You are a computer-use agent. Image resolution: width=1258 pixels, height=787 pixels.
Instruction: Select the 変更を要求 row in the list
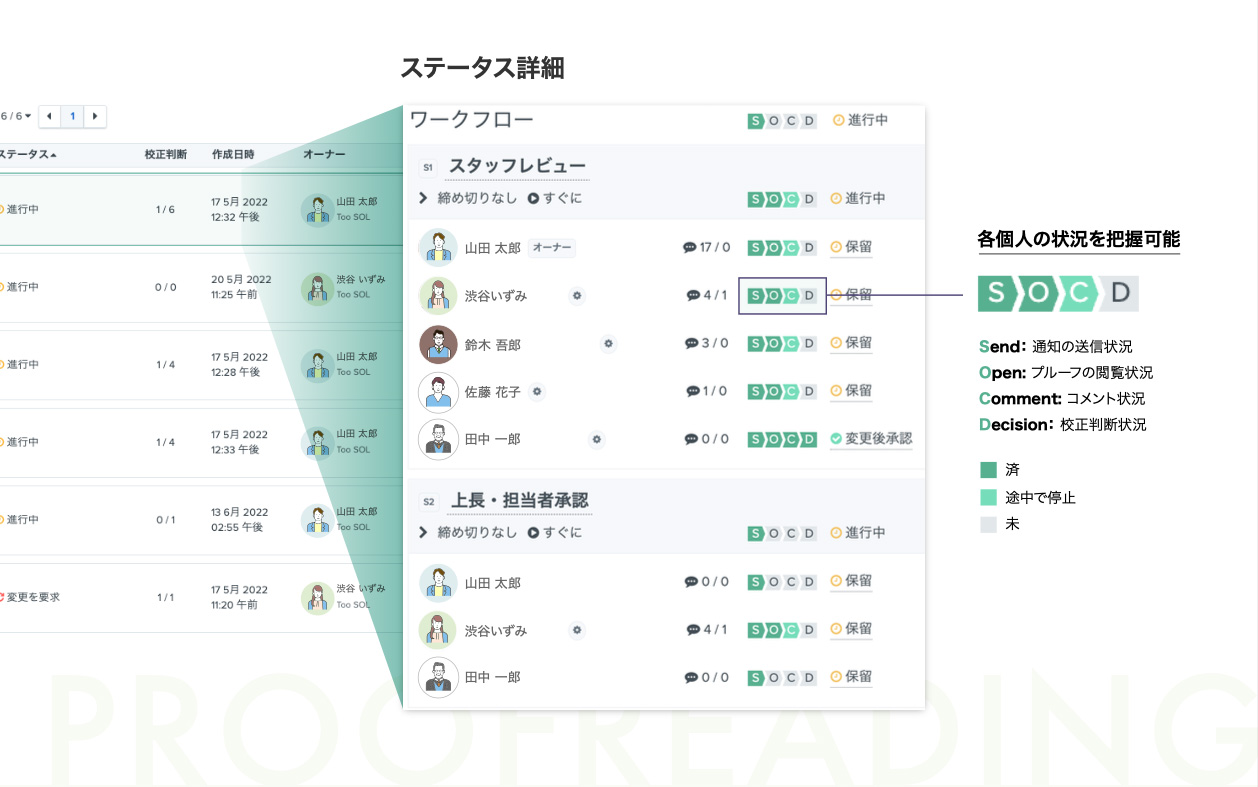[33, 597]
